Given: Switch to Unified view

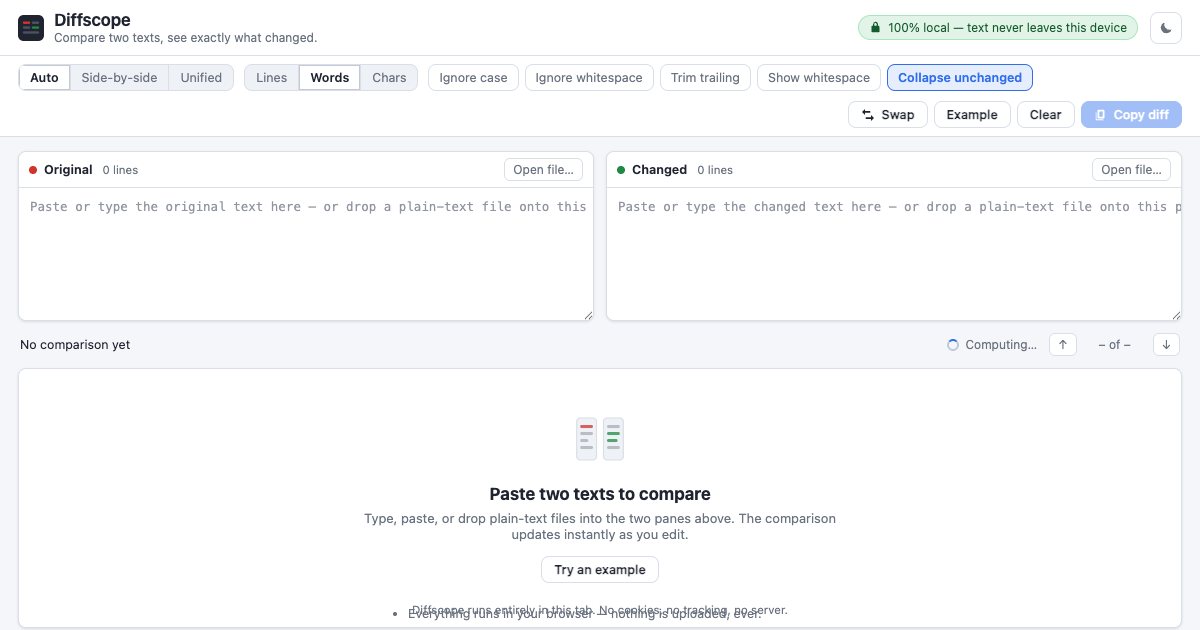Looking at the screenshot, I should 201,77.
